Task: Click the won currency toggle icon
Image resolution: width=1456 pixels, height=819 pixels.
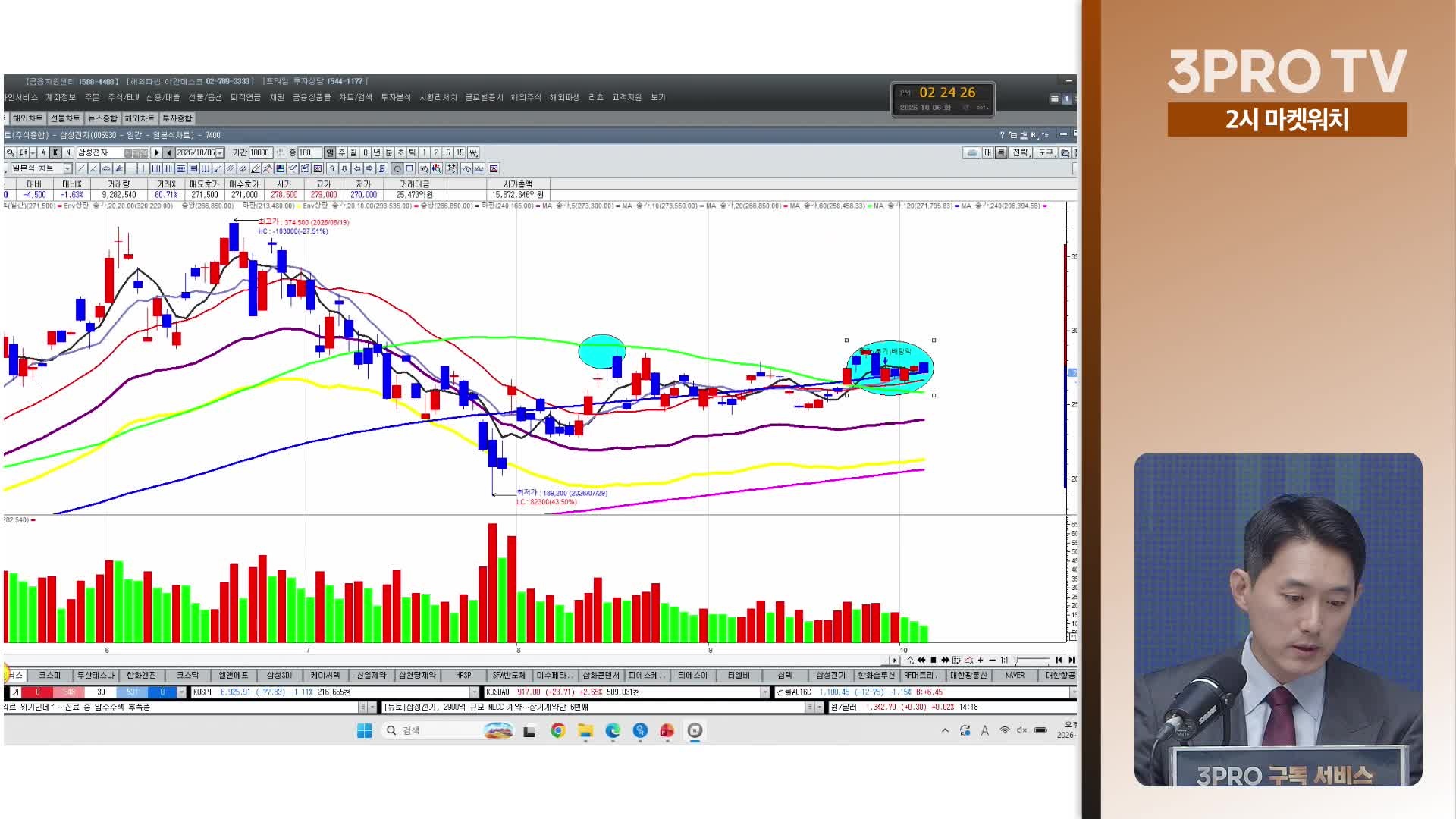Action: [x=473, y=152]
